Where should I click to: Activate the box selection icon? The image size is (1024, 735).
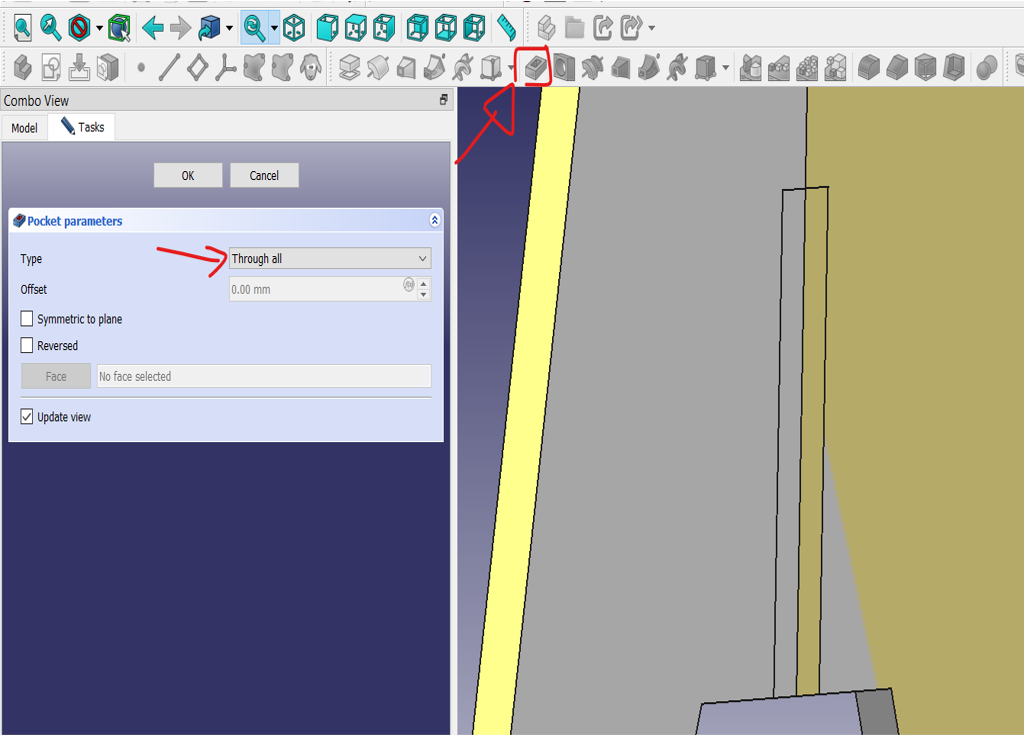coord(119,28)
